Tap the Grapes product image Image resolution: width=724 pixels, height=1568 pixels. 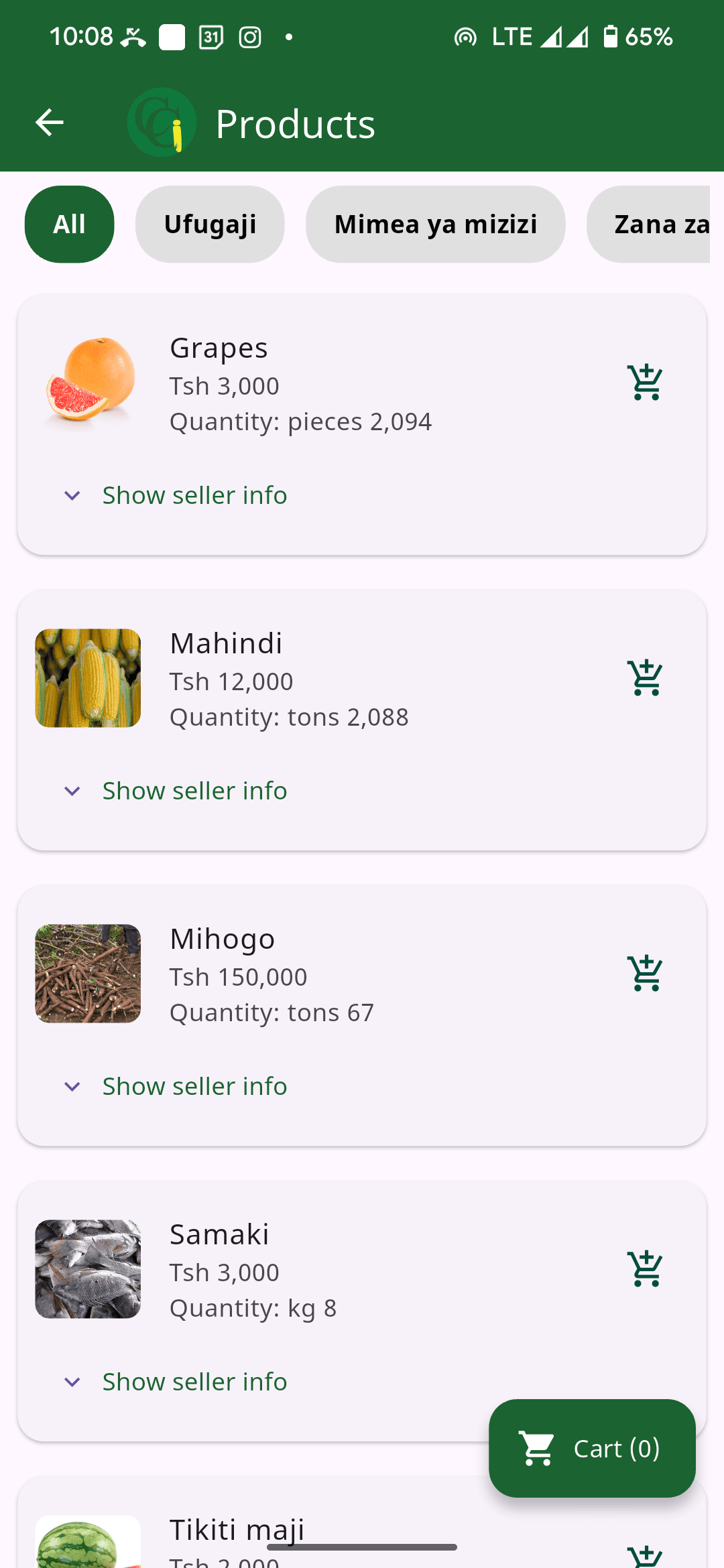(88, 383)
